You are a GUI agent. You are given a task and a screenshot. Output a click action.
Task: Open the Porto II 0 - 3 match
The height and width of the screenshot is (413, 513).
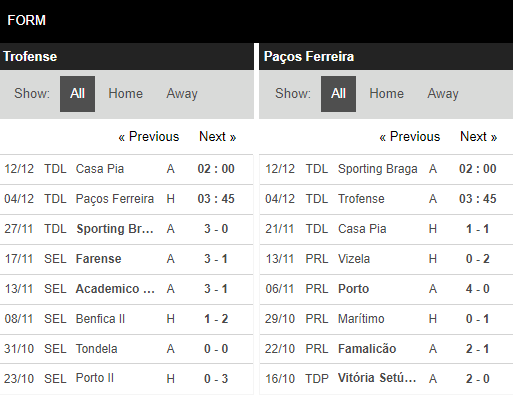pyautogui.click(x=127, y=379)
